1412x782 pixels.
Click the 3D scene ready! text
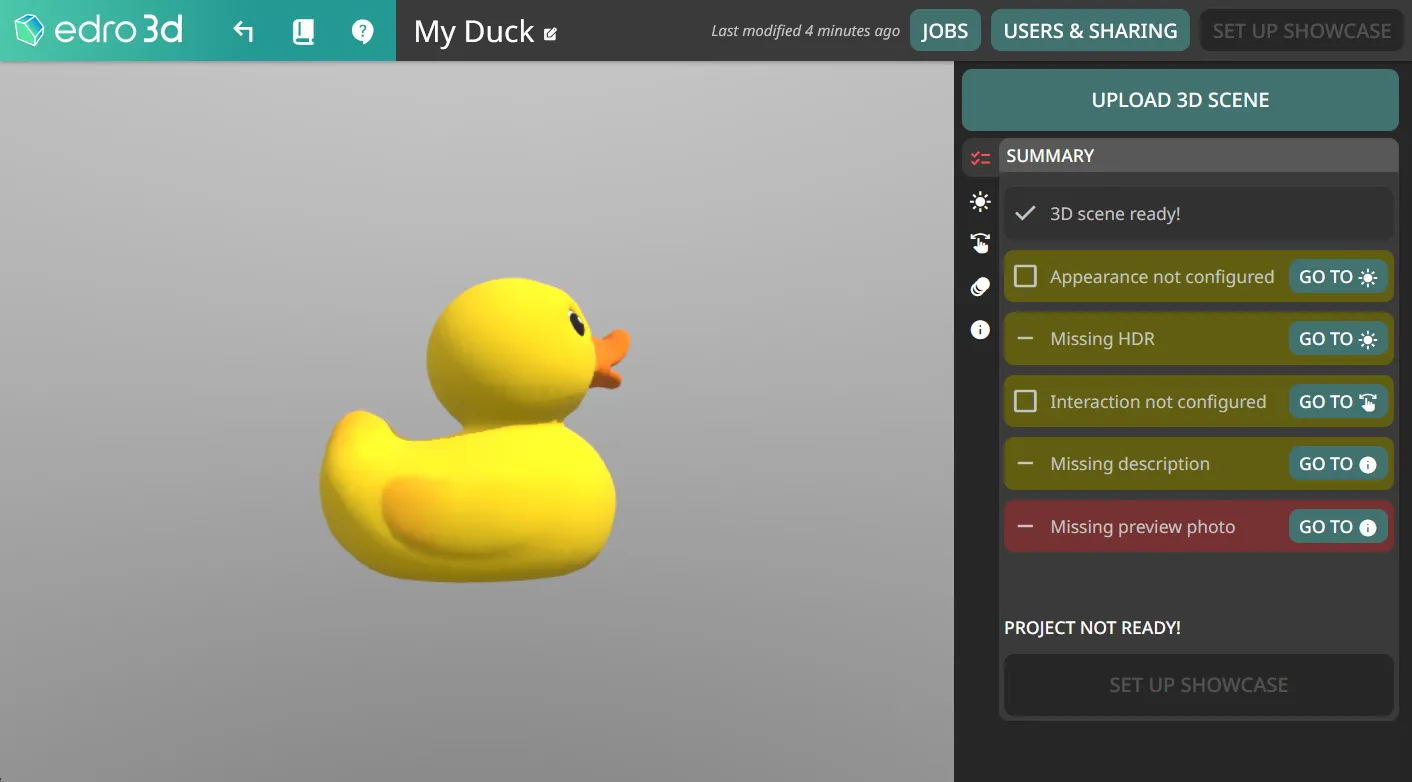[x=1115, y=214]
